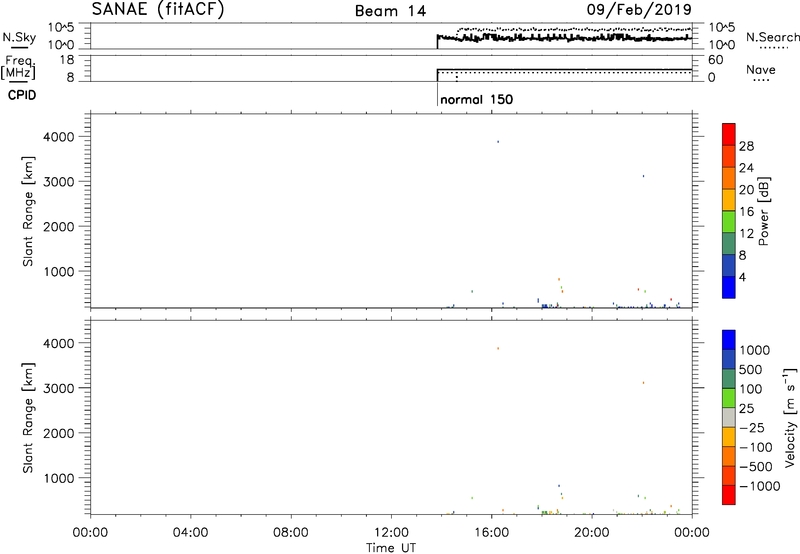Select the '04:00' time tick label

click(x=190, y=533)
